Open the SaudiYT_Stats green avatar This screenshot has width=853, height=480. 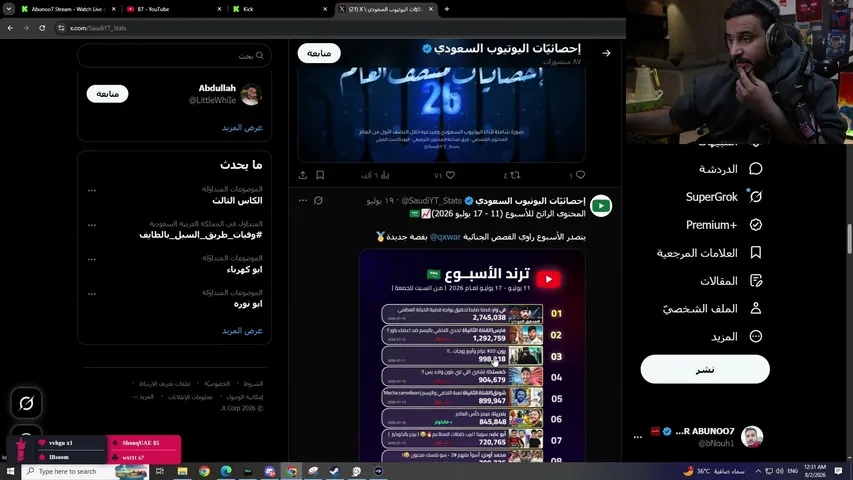tap(601, 206)
